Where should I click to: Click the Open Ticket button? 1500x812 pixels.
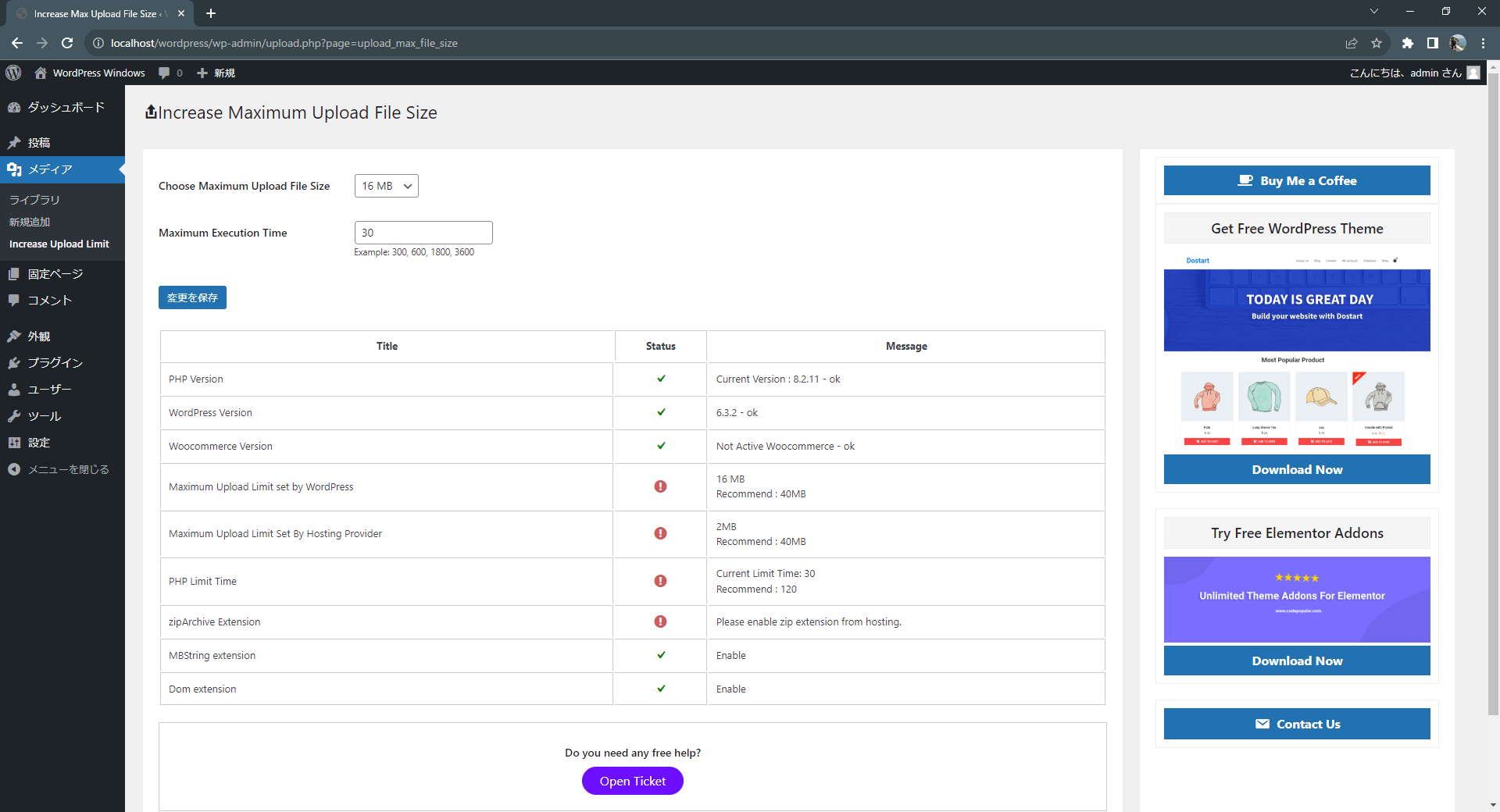pos(633,781)
